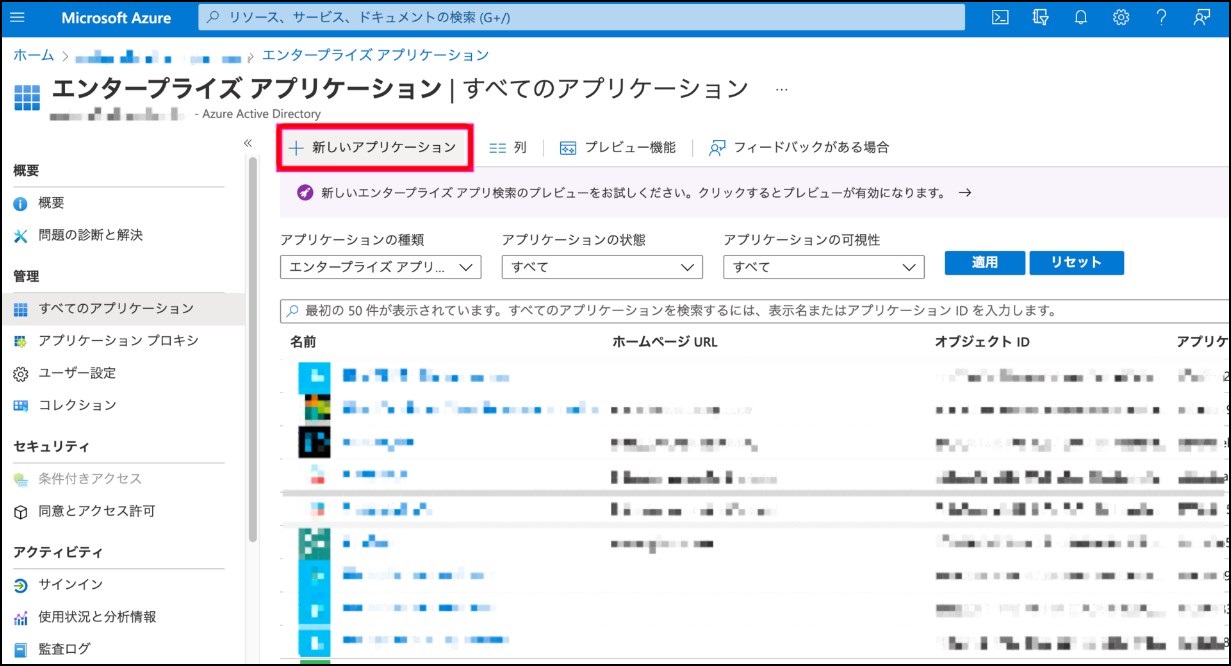Select すべてのアプリケーション in sidebar

coord(122,308)
